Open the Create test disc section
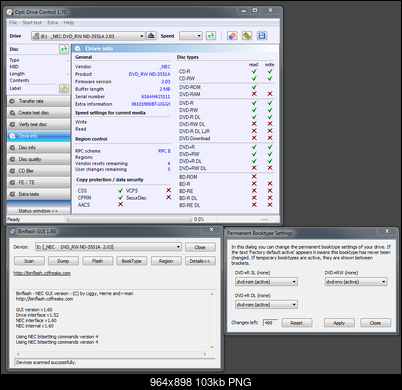 [x=39, y=113]
